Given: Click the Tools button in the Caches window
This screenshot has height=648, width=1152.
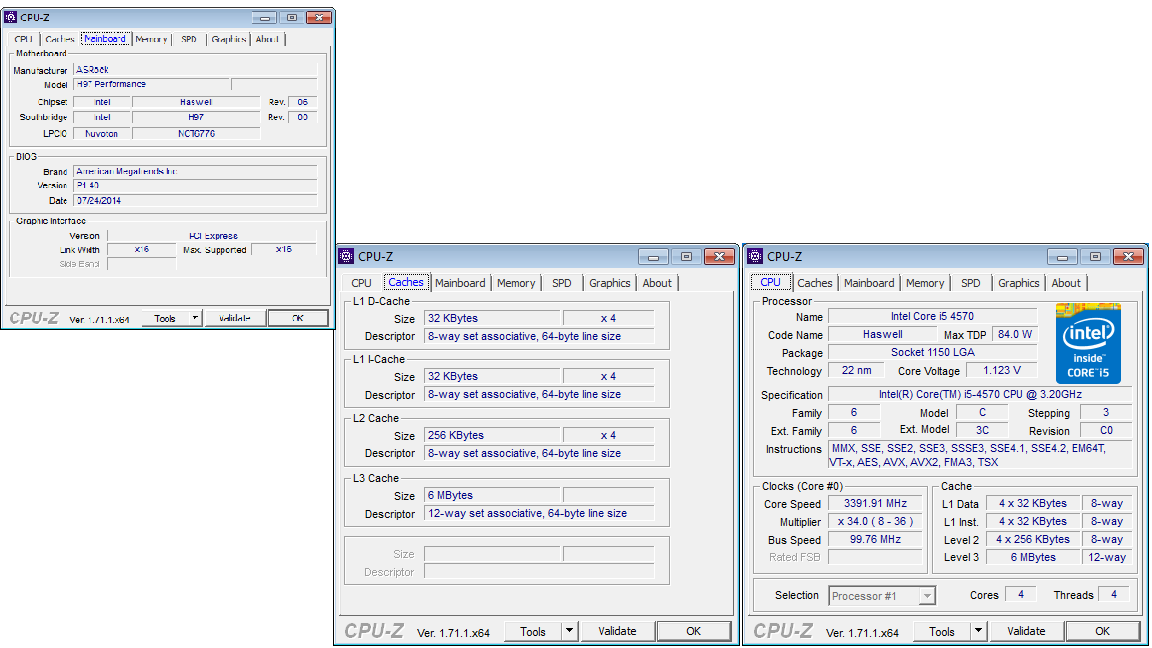Looking at the screenshot, I should tap(533, 631).
